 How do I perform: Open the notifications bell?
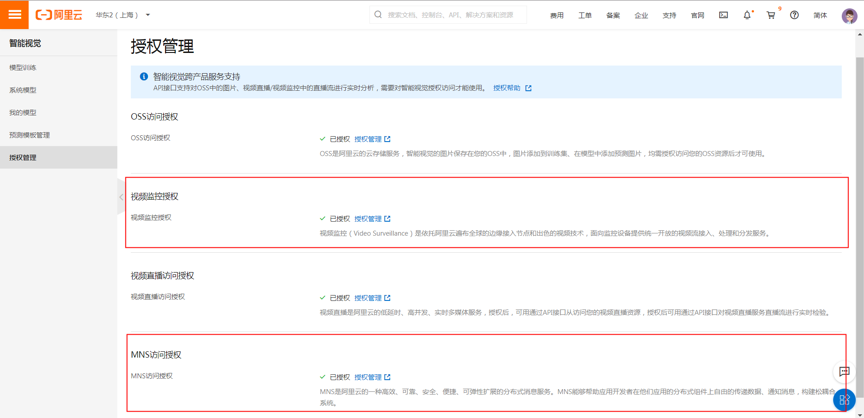point(747,15)
